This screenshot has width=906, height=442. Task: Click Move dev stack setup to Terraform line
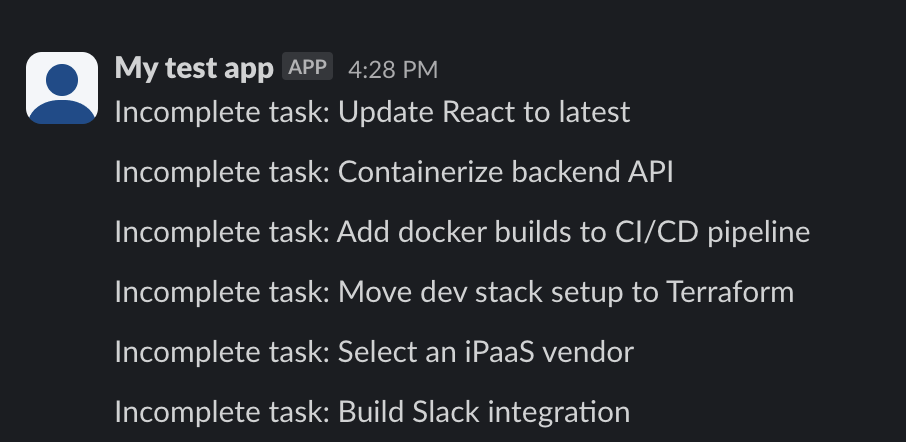(x=454, y=292)
